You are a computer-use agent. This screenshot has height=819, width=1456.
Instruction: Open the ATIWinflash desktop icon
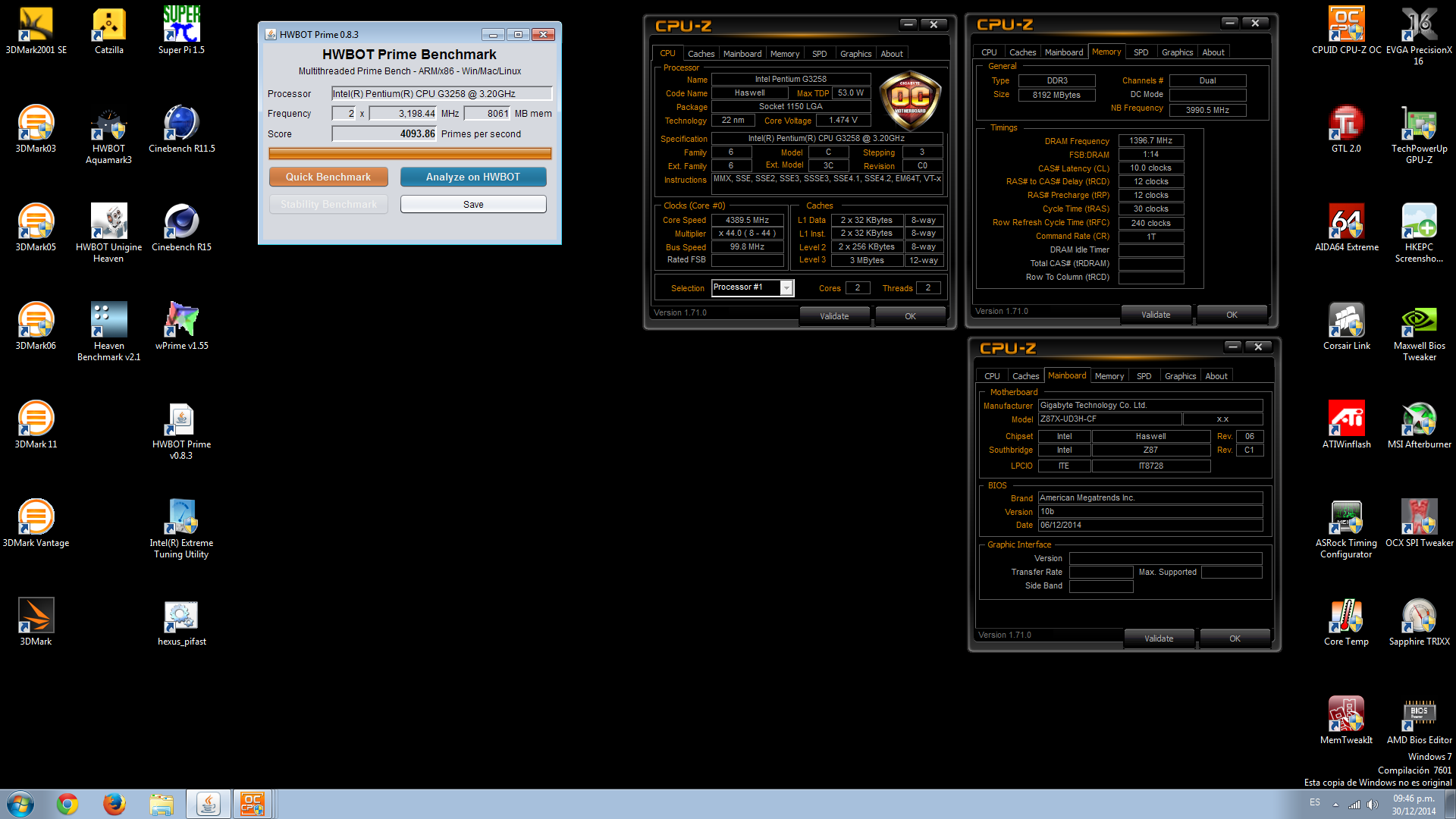(x=1346, y=425)
